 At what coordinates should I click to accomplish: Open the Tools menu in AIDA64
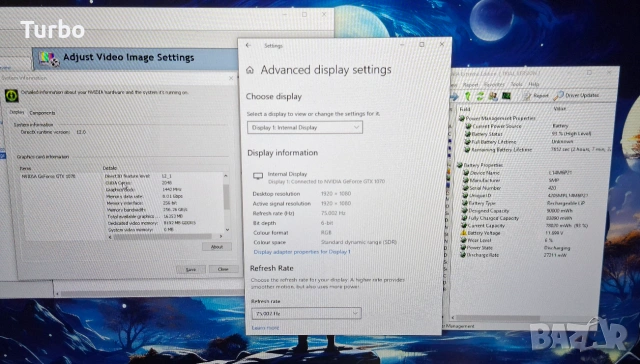click(x=516, y=84)
